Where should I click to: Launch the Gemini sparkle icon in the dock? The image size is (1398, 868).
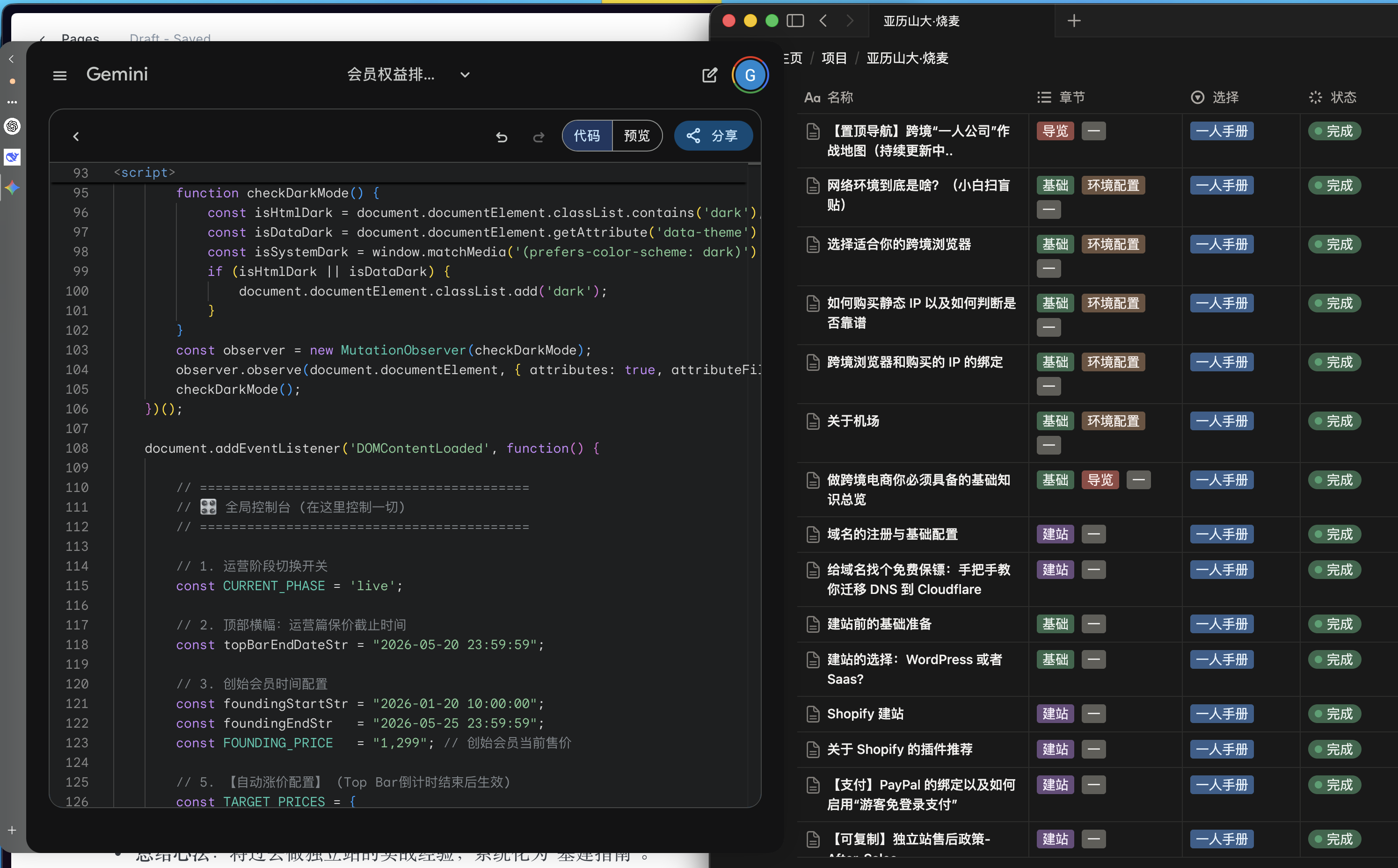[x=12, y=187]
